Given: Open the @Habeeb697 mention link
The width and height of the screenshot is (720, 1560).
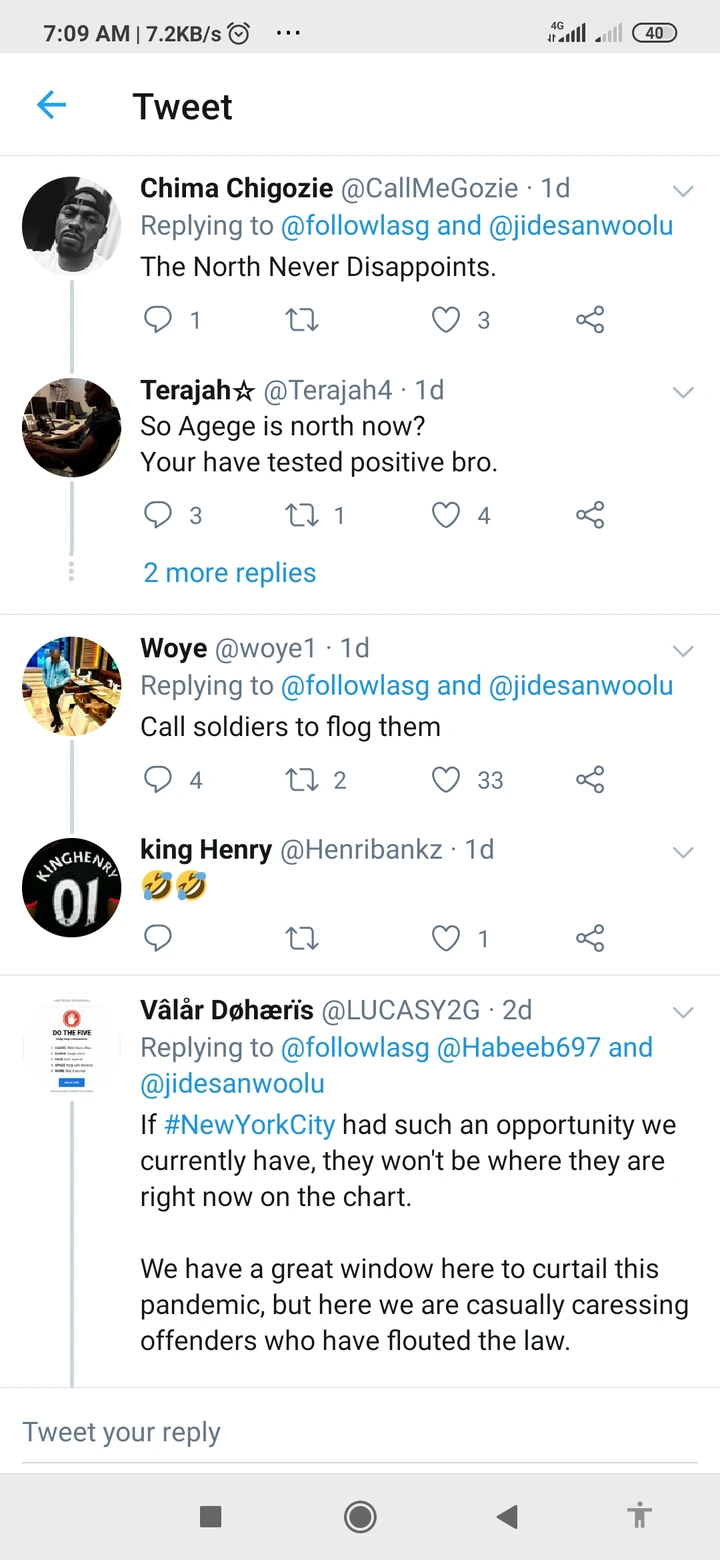Looking at the screenshot, I should coord(518,1048).
